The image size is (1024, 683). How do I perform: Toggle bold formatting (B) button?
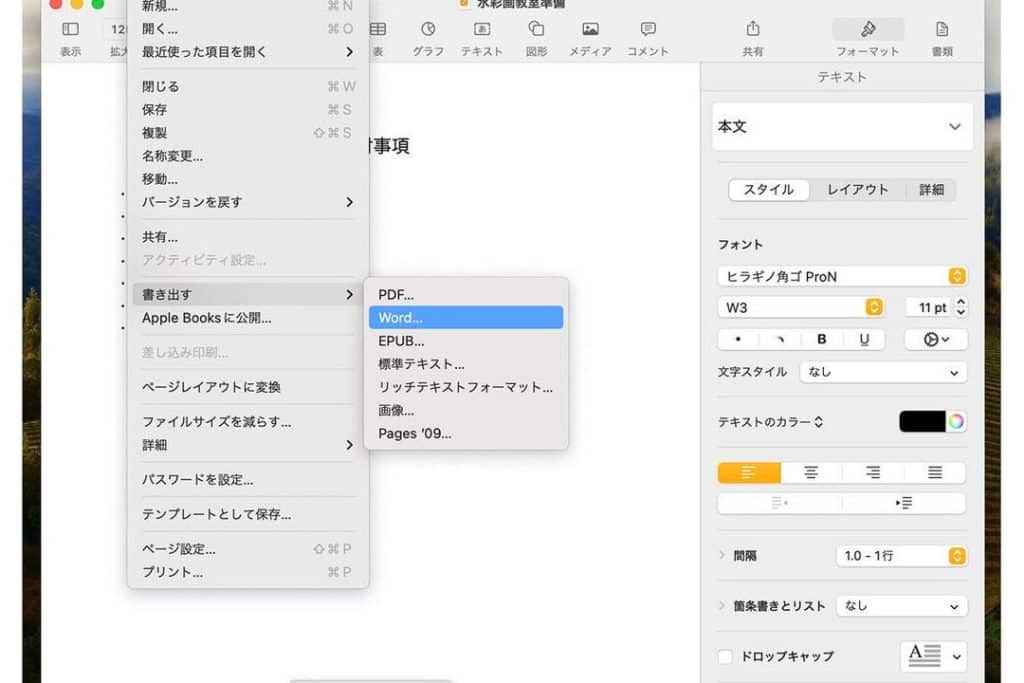[822, 339]
